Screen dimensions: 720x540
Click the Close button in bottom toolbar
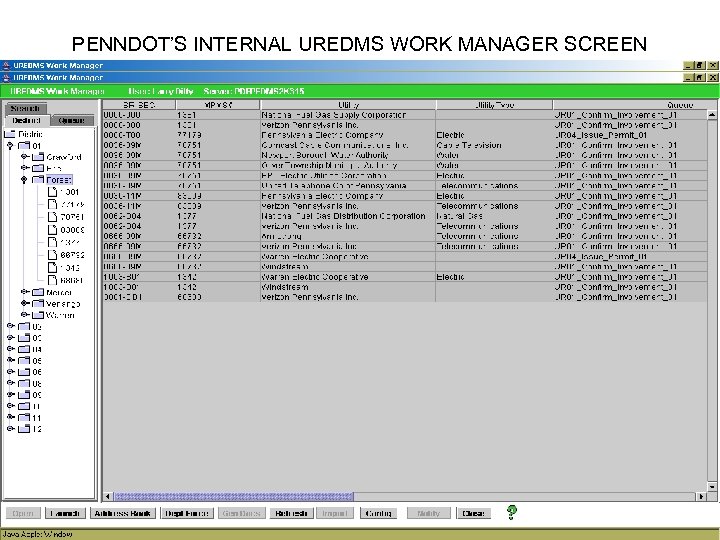point(473,513)
